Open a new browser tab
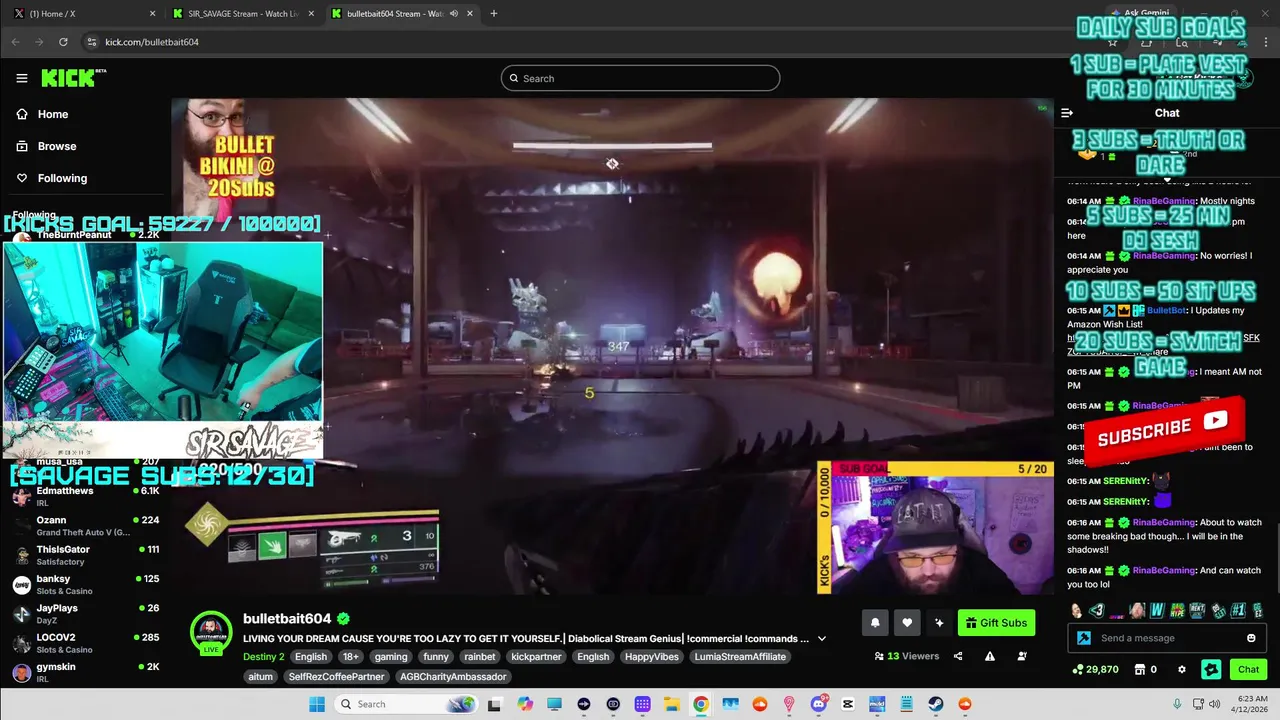1280x720 pixels. click(493, 14)
